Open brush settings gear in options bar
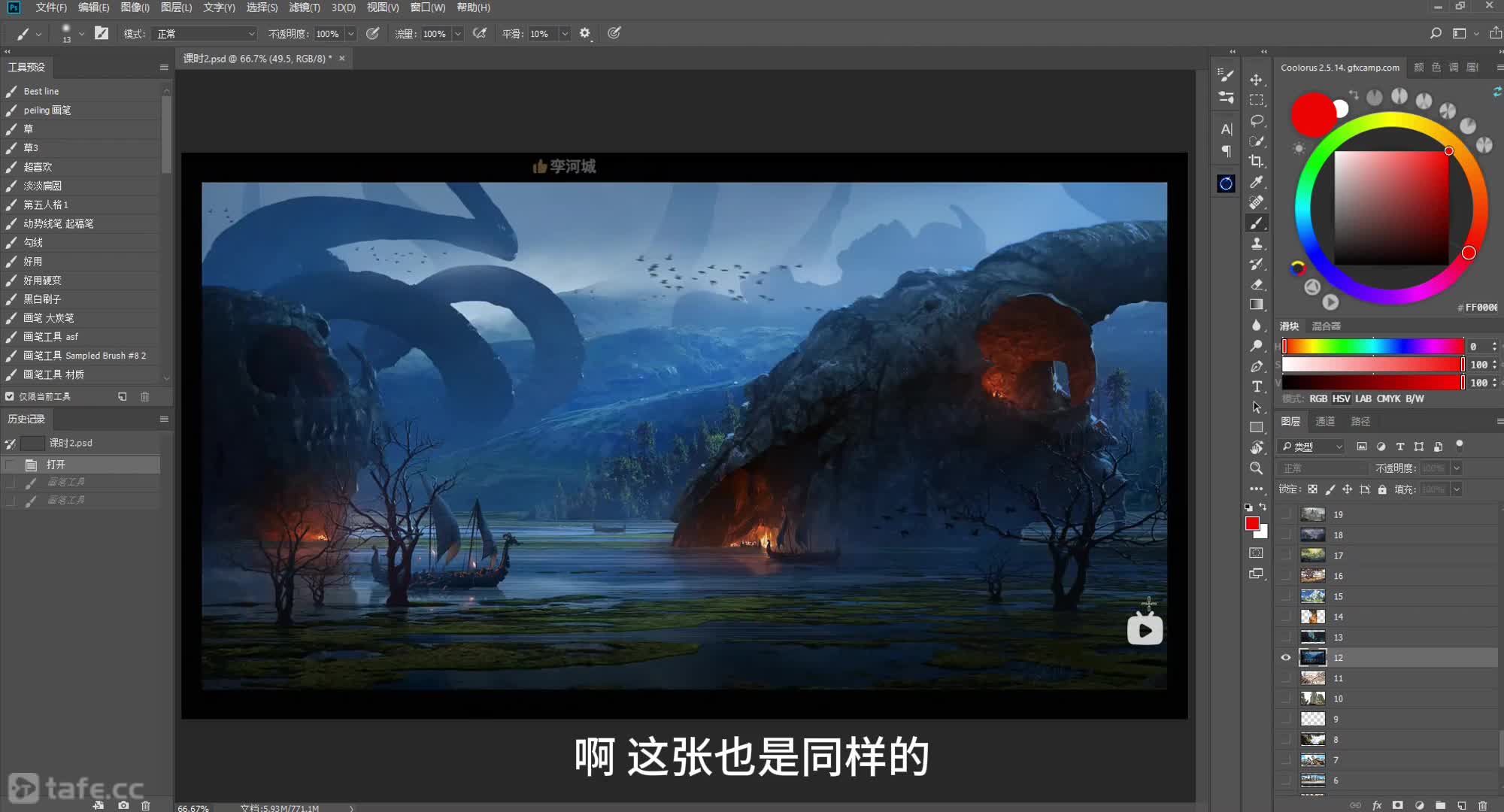Image resolution: width=1504 pixels, height=812 pixels. [585, 33]
